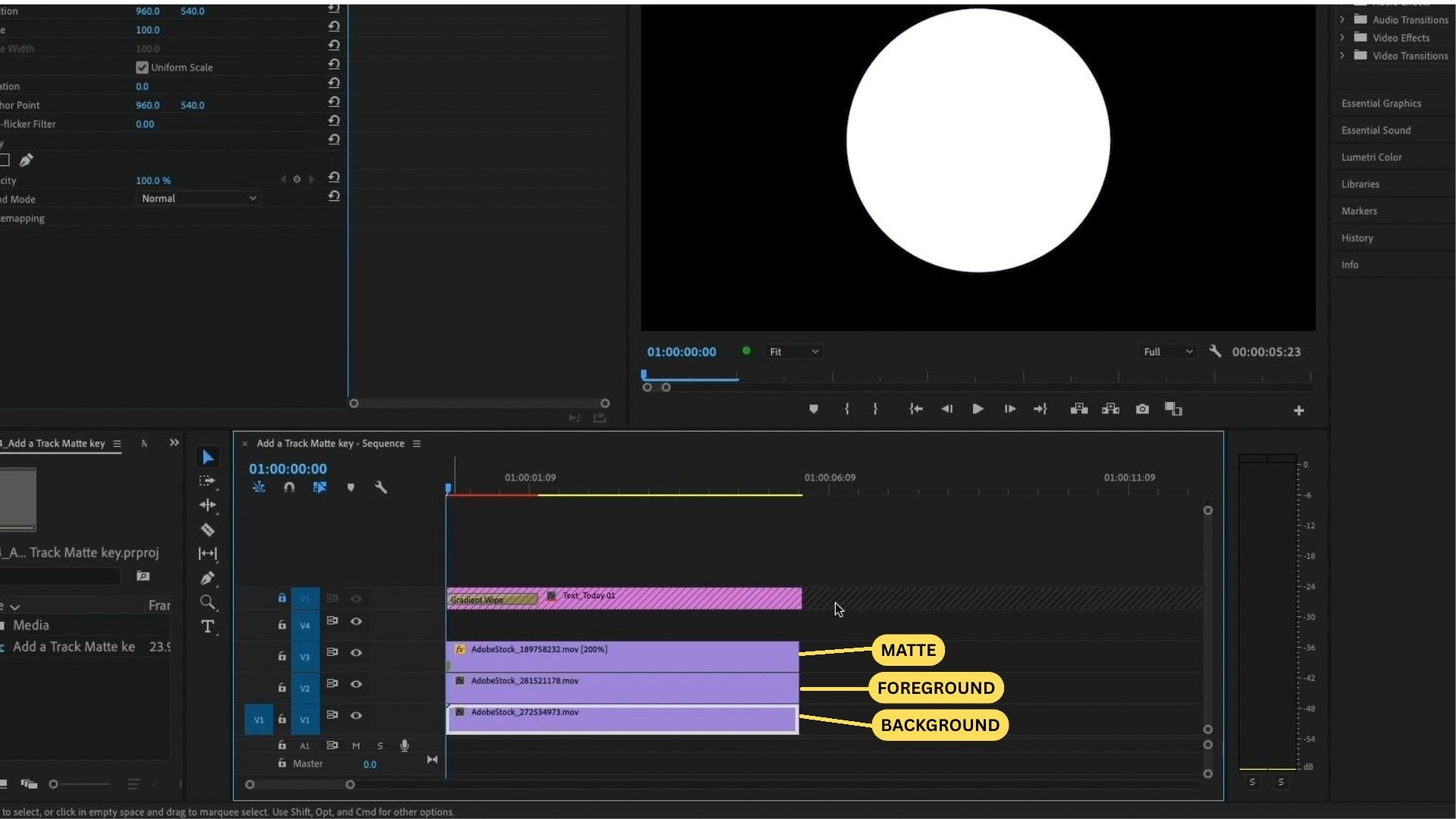Select the Razor tool
1456x819 pixels.
207,529
